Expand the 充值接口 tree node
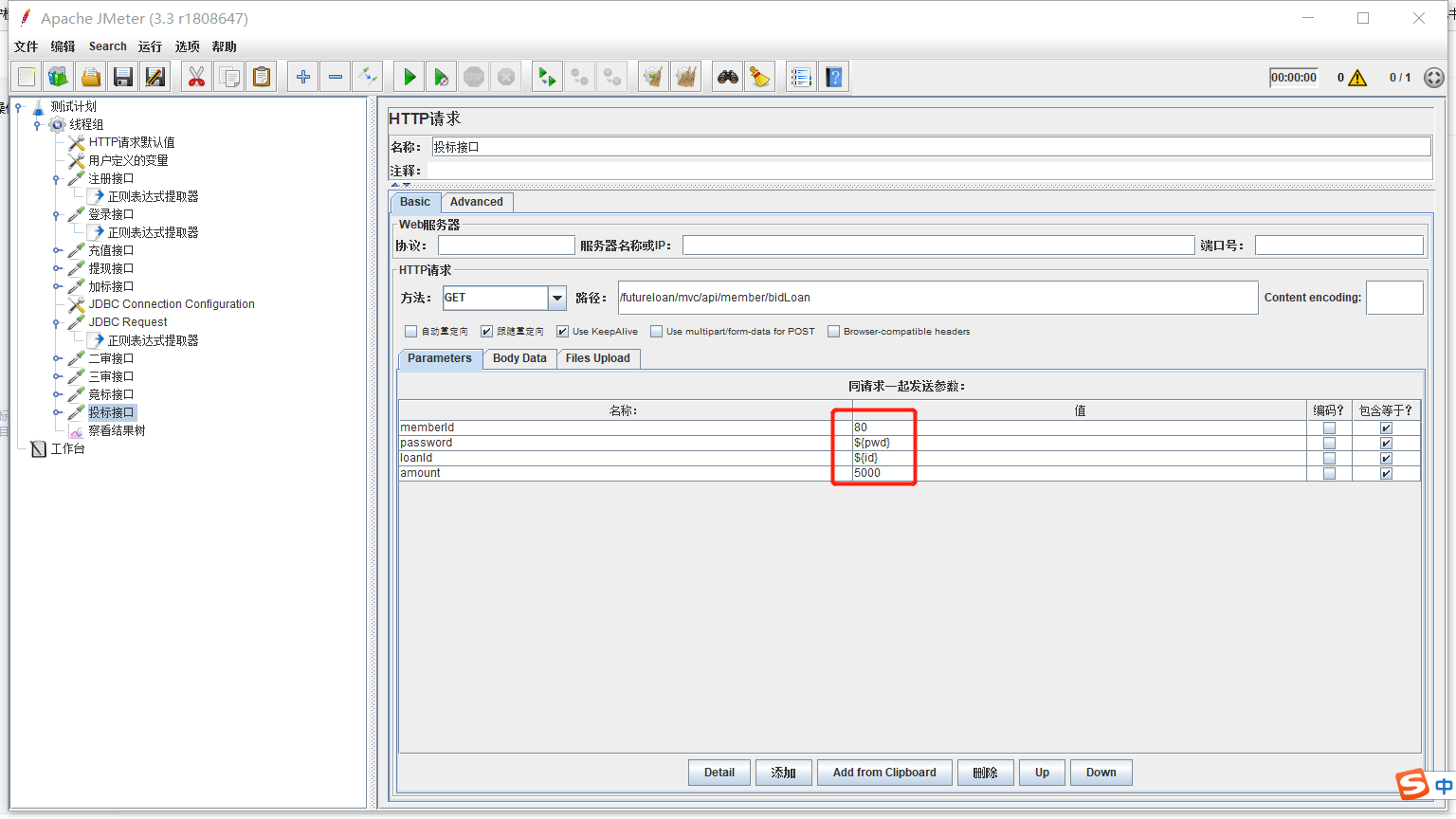The height and width of the screenshot is (819, 1456). click(x=56, y=251)
